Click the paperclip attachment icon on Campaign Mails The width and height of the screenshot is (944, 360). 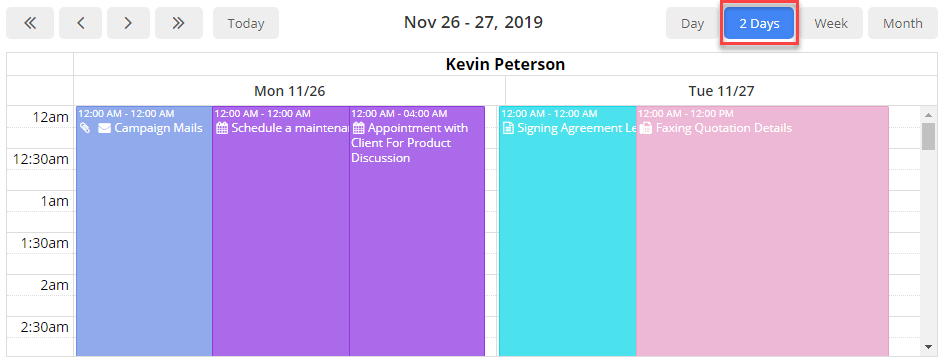tap(85, 128)
